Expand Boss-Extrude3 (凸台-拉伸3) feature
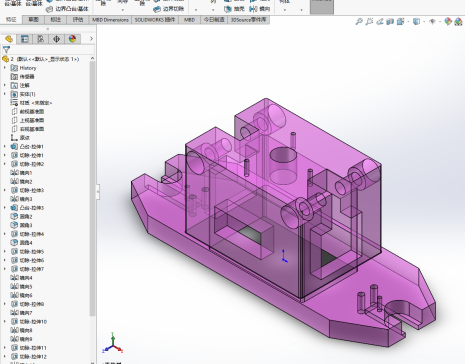465x364 pixels. 5,208
